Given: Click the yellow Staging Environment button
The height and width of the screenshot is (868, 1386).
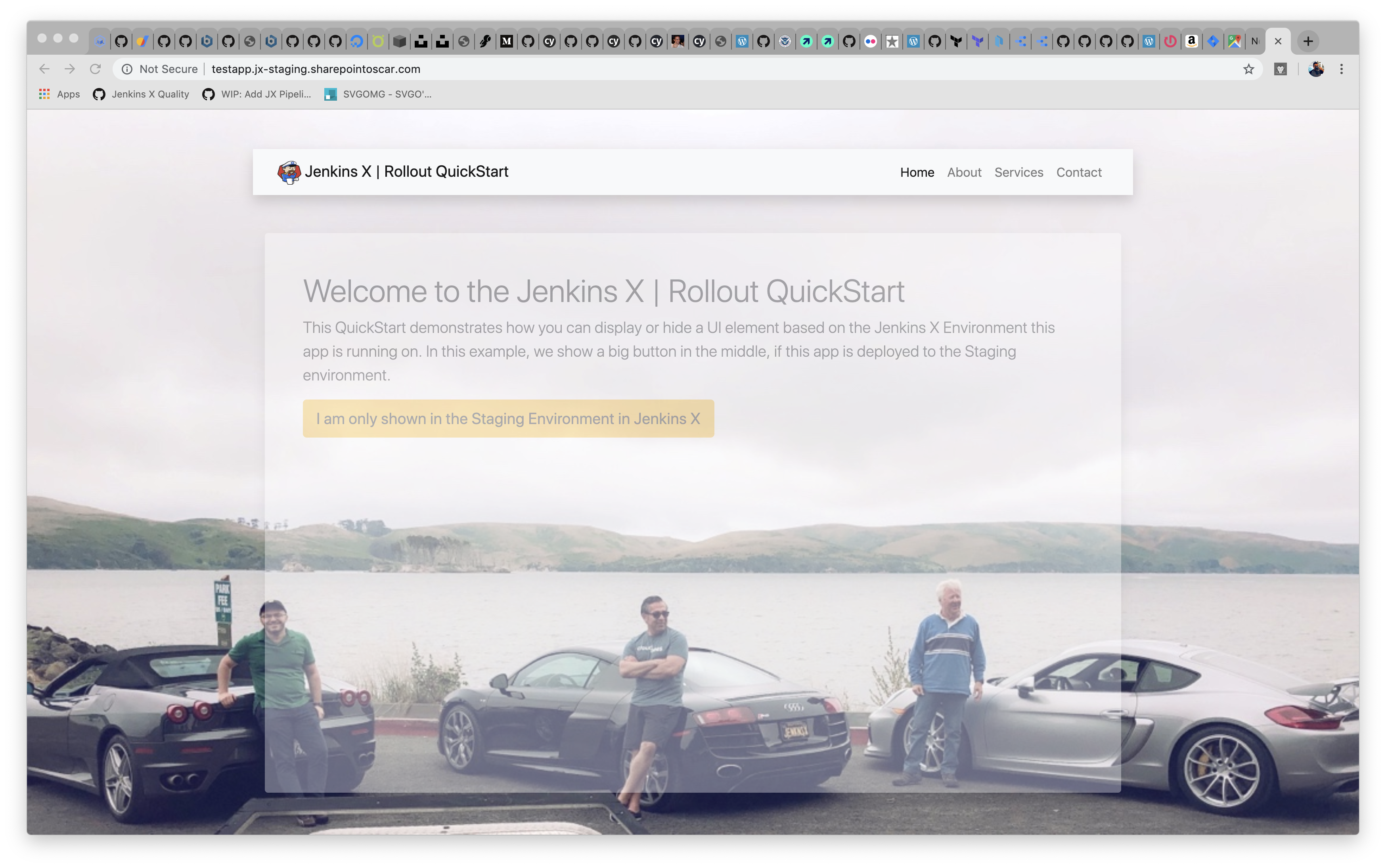Looking at the screenshot, I should pos(508,419).
